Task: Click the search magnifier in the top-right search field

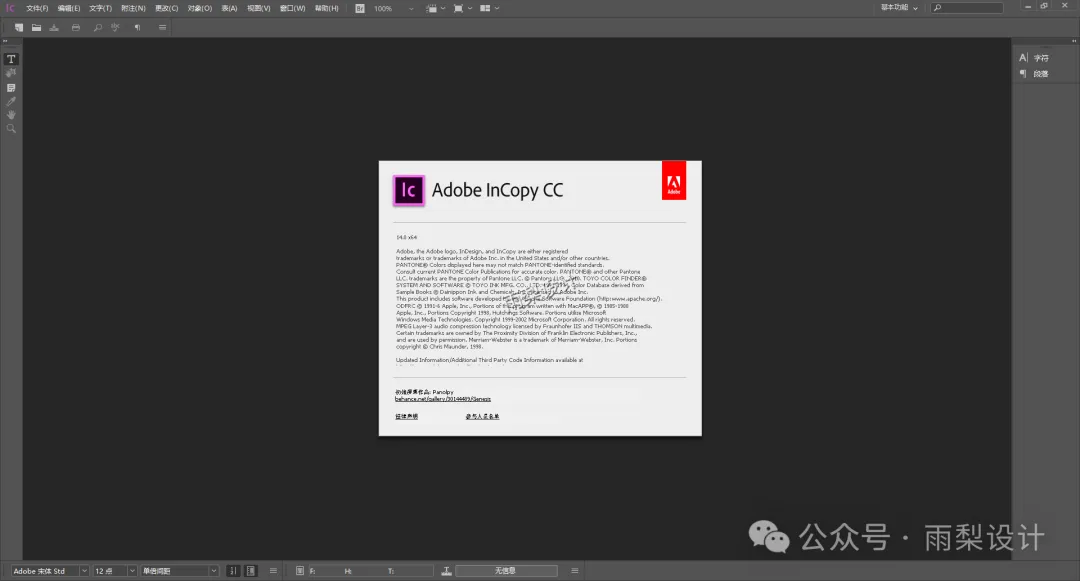Action: point(937,8)
